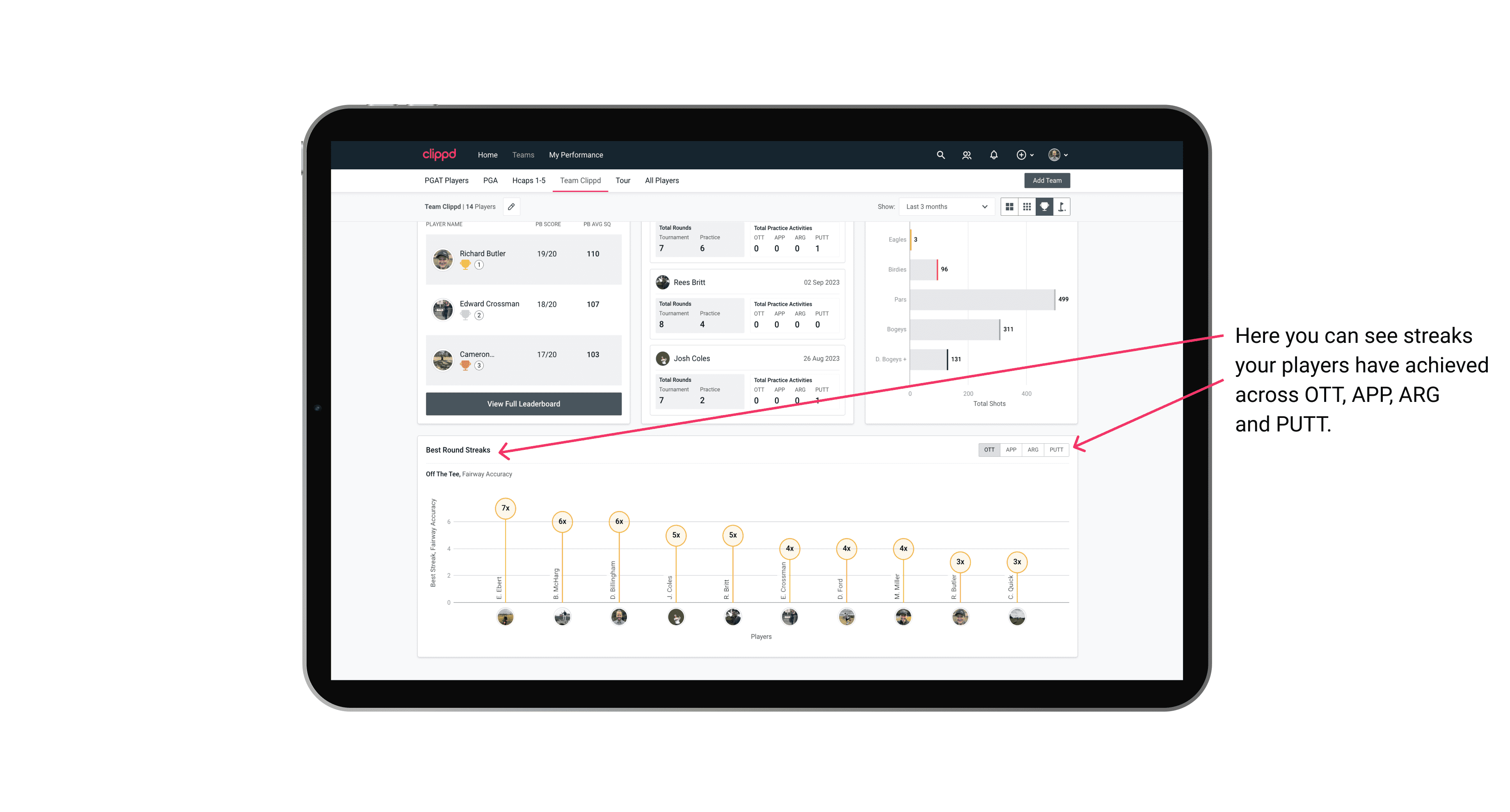1510x812 pixels.
Task: Toggle the user account icon menu
Action: [x=1058, y=155]
